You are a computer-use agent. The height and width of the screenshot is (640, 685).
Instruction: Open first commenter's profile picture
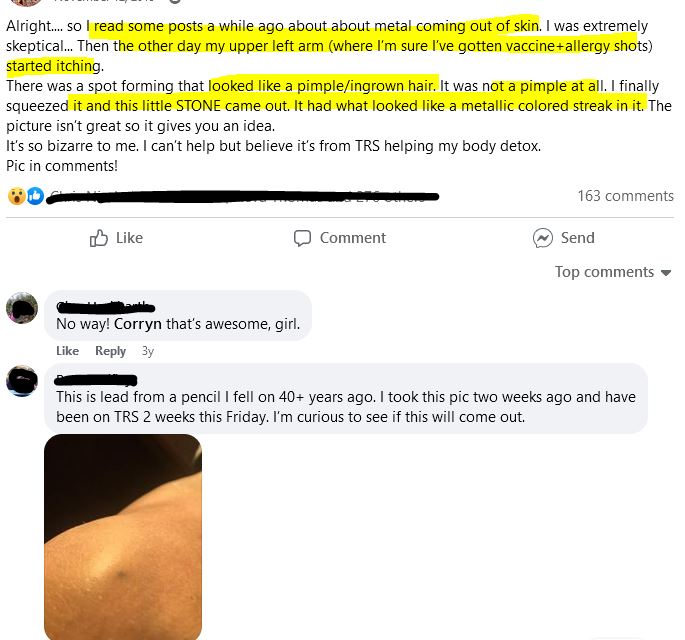click(22, 308)
